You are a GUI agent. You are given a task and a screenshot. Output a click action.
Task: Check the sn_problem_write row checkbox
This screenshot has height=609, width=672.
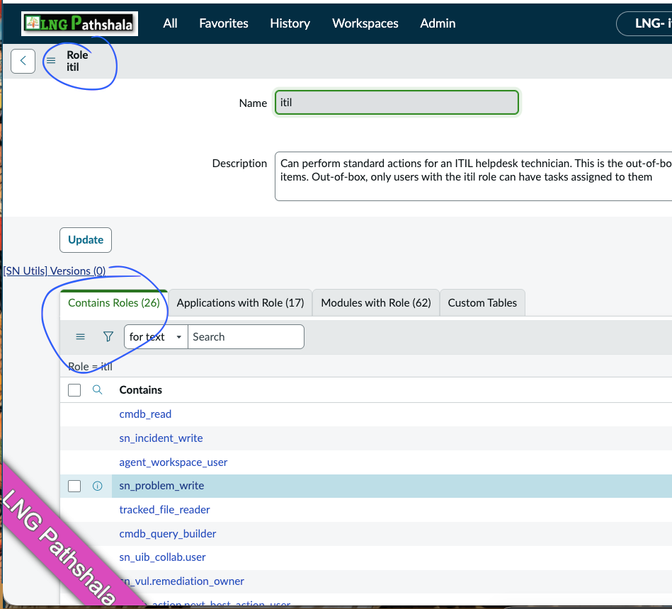coord(74,486)
